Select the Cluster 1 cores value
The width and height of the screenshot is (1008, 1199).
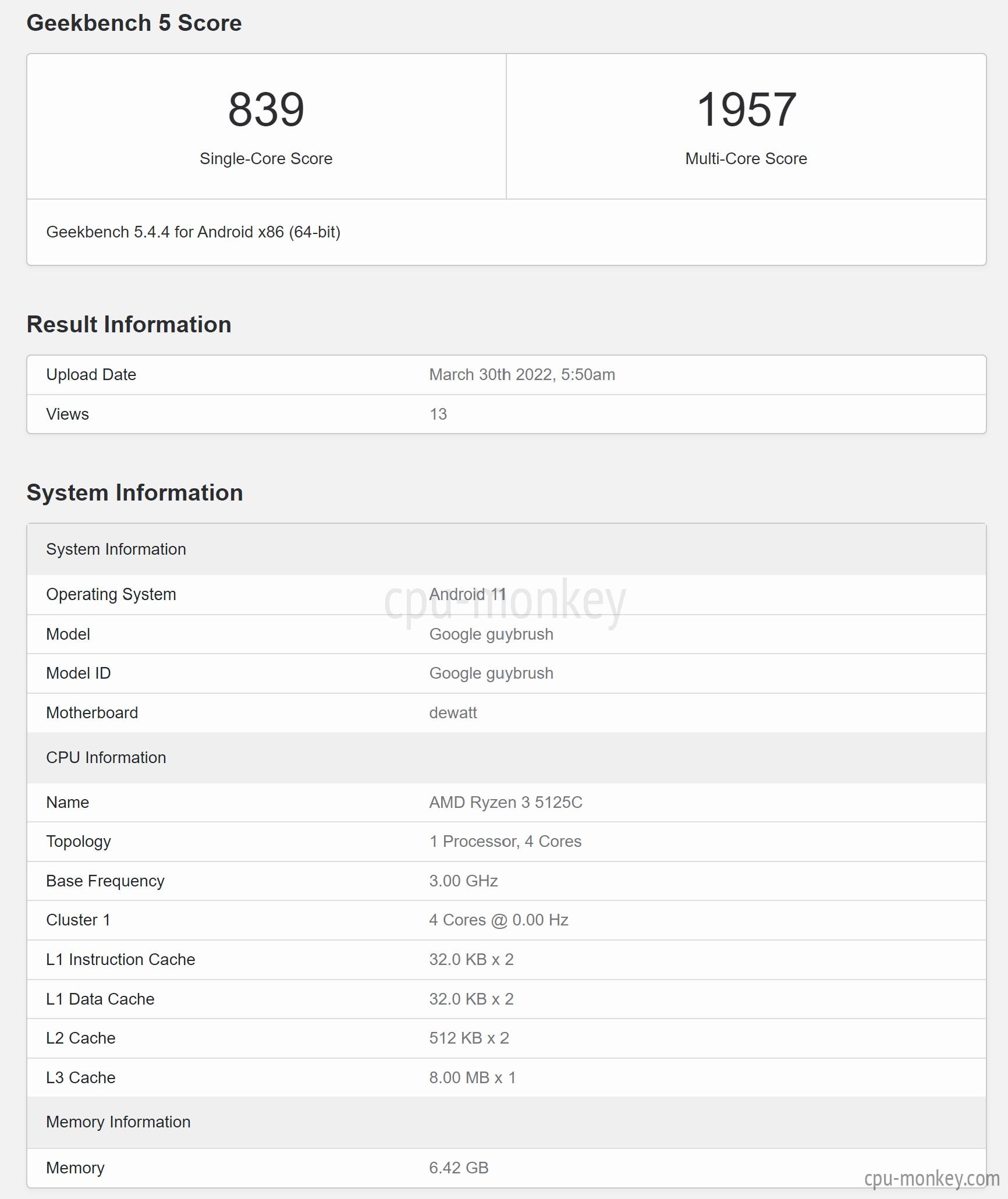tap(499, 920)
